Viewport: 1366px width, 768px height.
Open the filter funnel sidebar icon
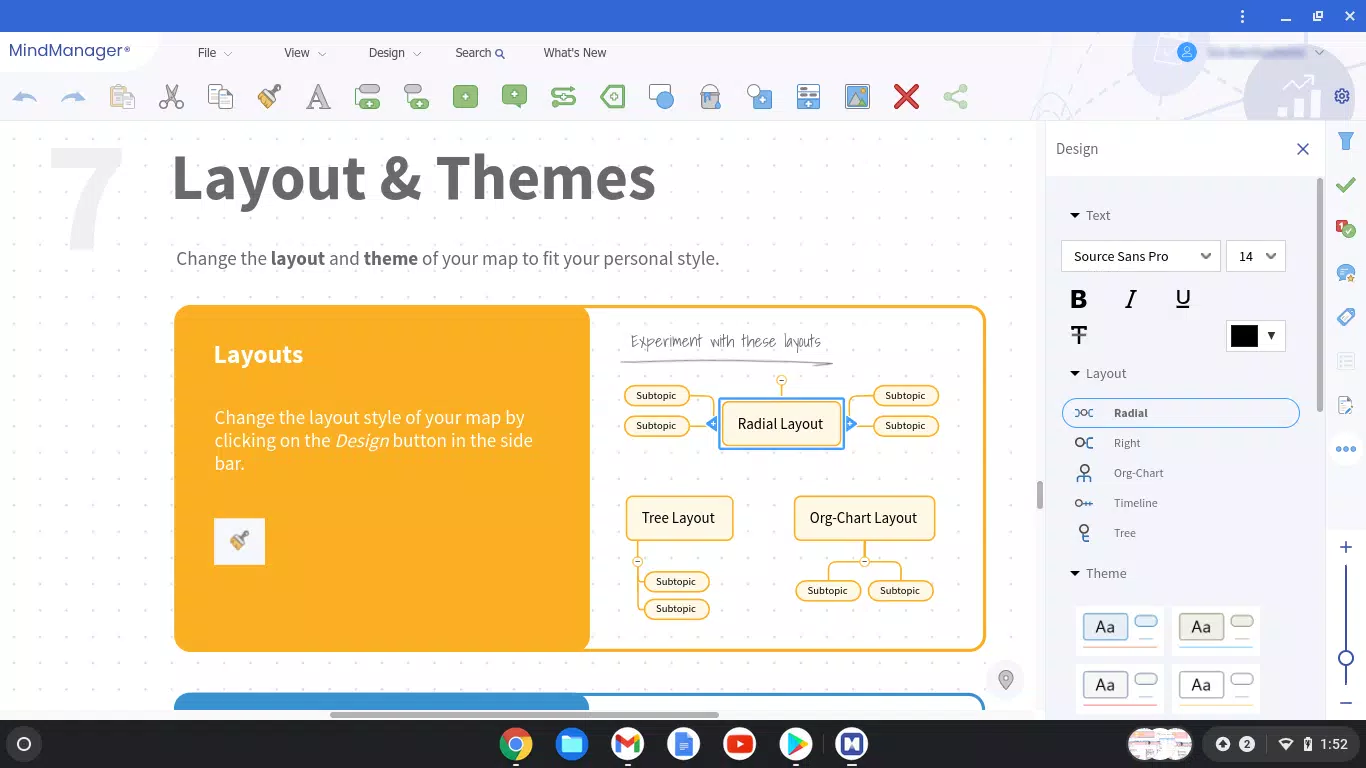[x=1345, y=142]
